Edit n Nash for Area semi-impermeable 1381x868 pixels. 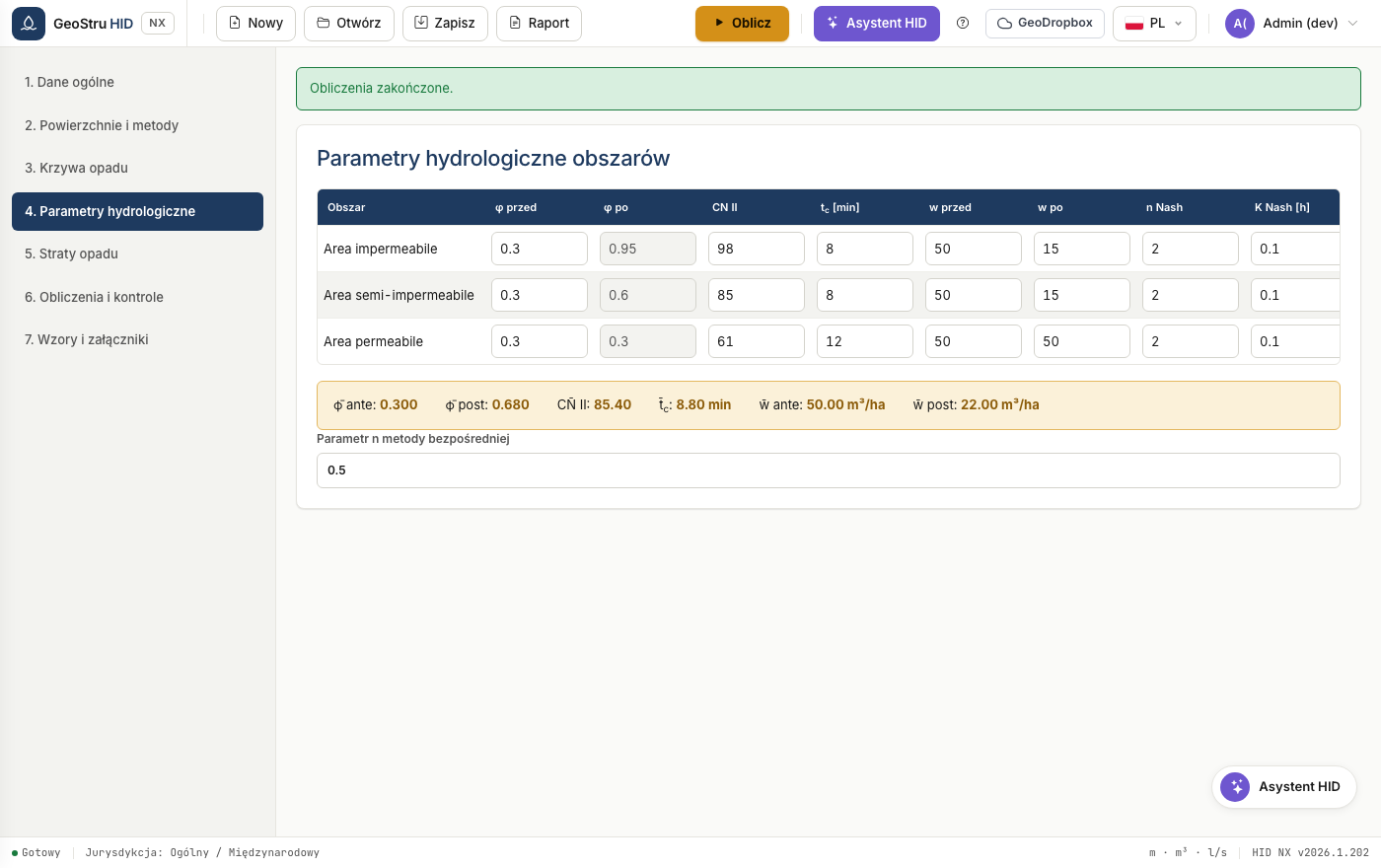point(1191,295)
